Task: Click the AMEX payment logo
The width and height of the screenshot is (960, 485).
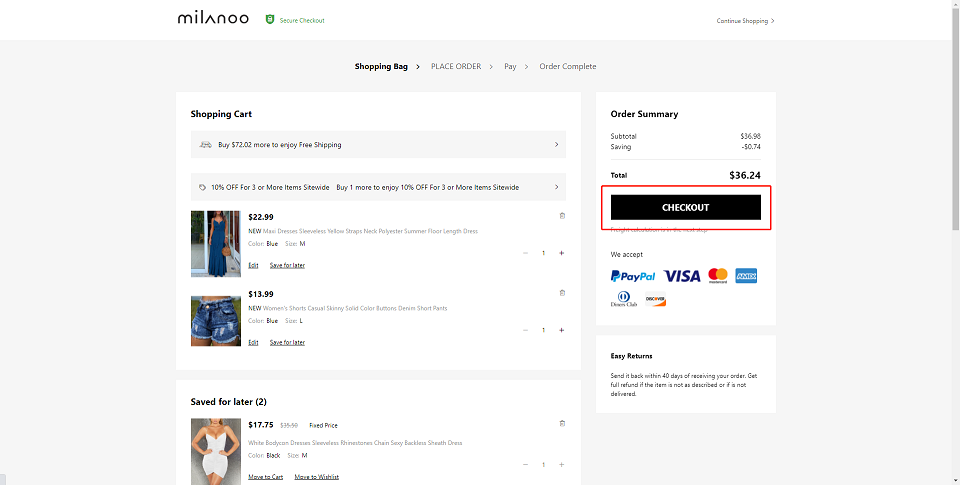Action: 746,276
